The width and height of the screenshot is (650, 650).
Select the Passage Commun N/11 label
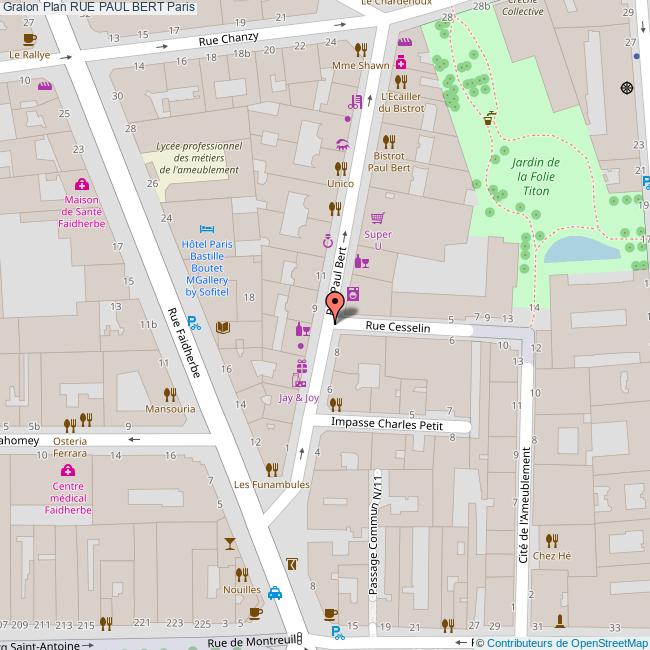[x=375, y=535]
